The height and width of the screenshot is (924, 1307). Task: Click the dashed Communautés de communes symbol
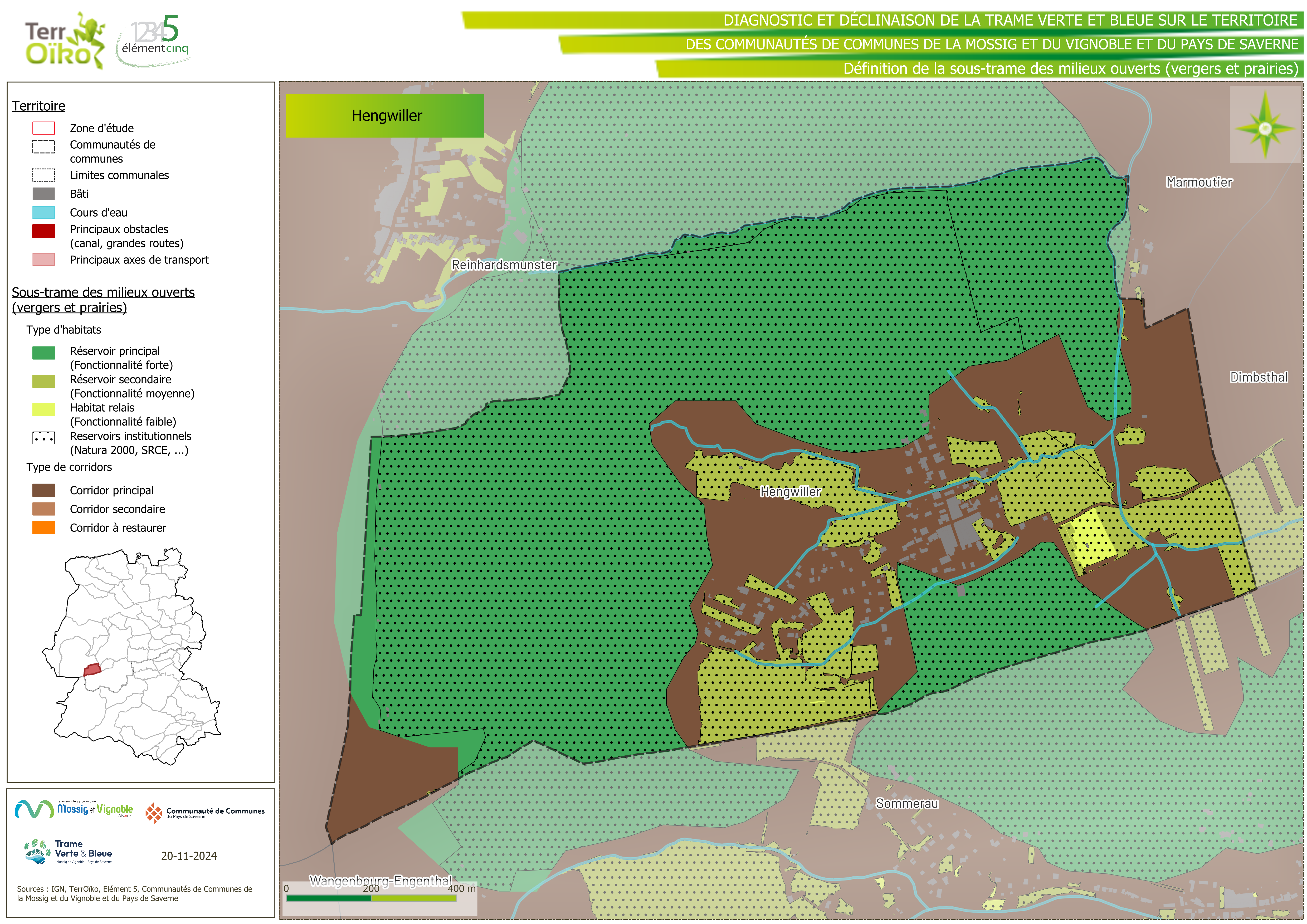tap(44, 147)
